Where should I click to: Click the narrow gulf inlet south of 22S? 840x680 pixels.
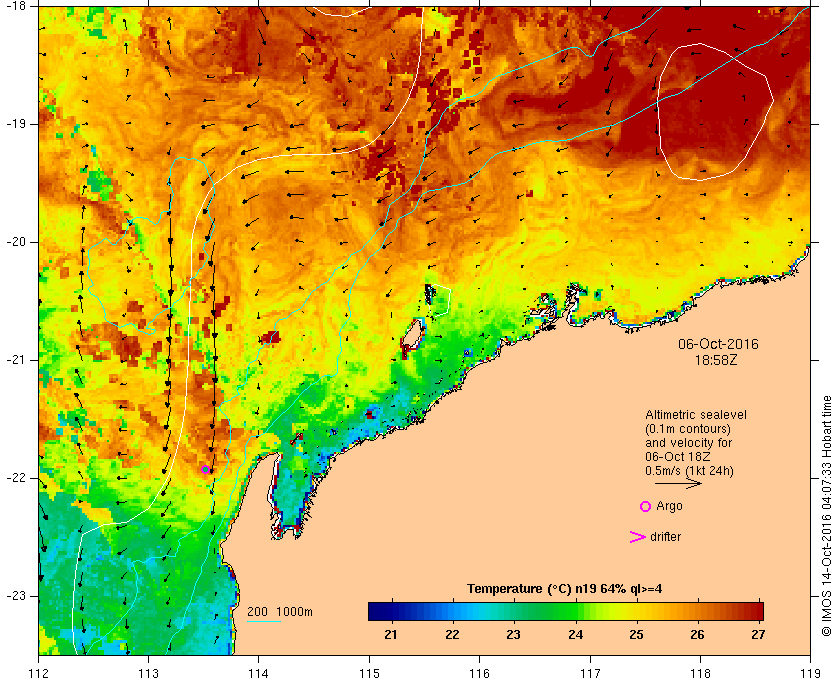[x=292, y=496]
